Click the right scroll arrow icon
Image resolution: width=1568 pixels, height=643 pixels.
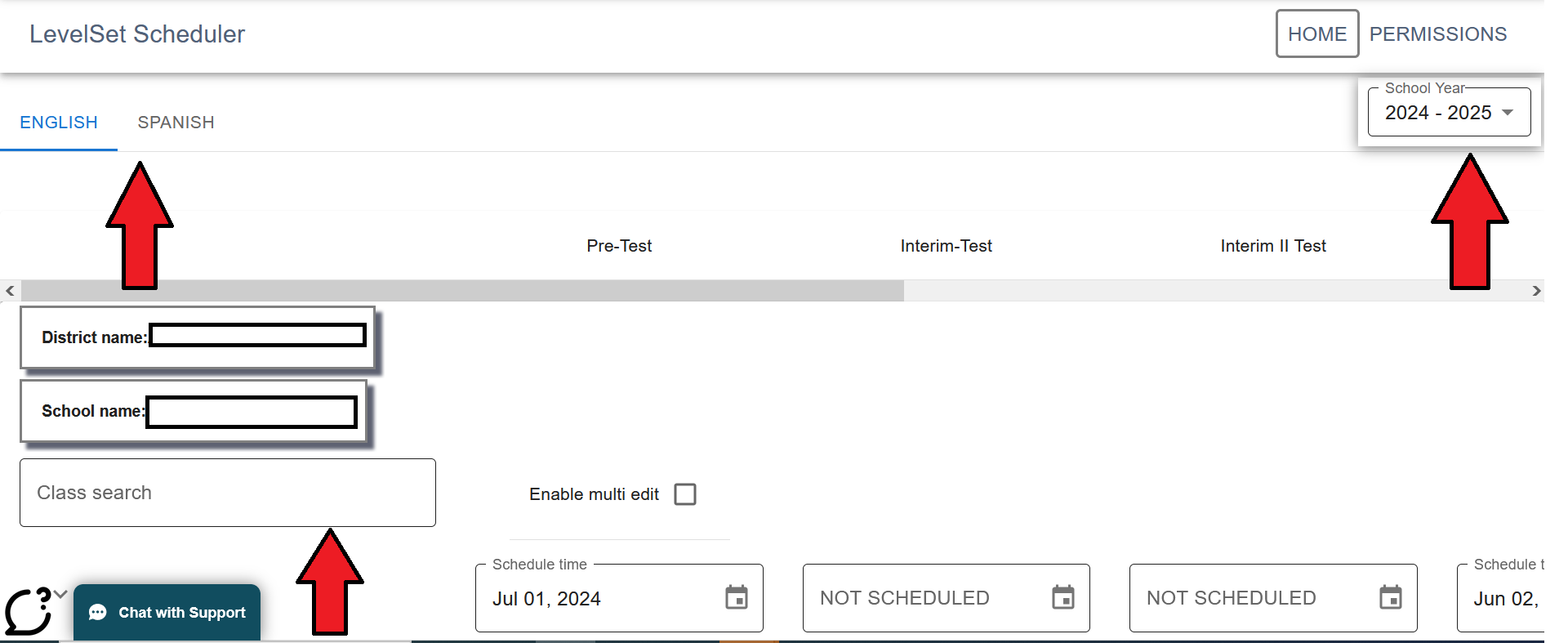point(1536,291)
